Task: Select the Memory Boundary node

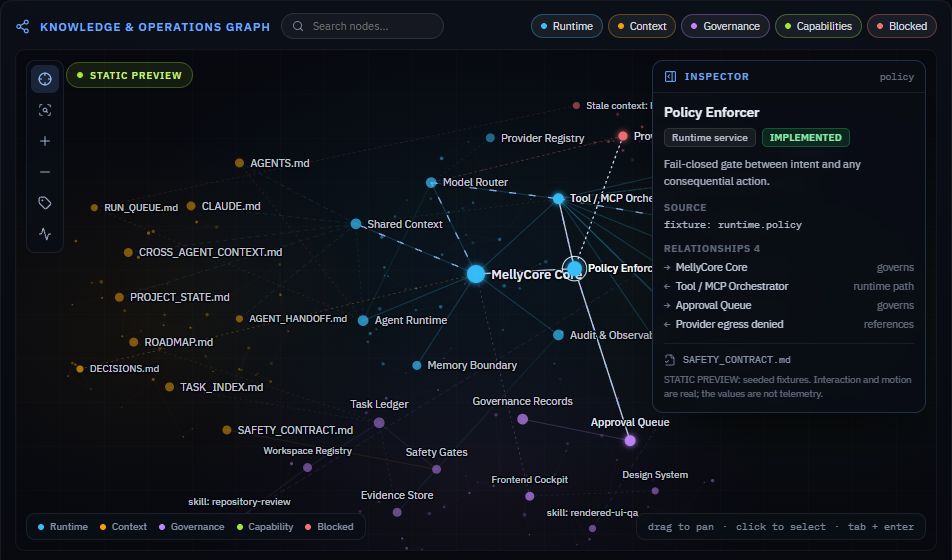Action: (416, 366)
